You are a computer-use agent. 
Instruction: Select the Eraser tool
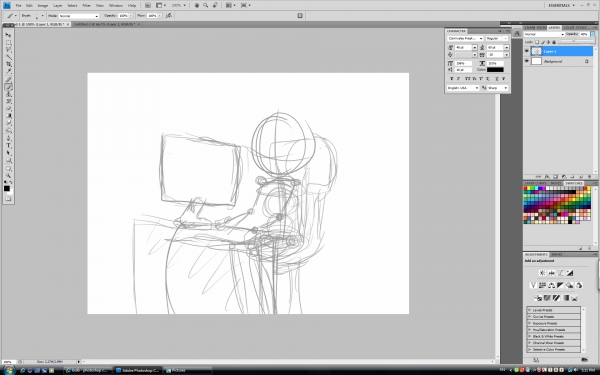[8, 109]
